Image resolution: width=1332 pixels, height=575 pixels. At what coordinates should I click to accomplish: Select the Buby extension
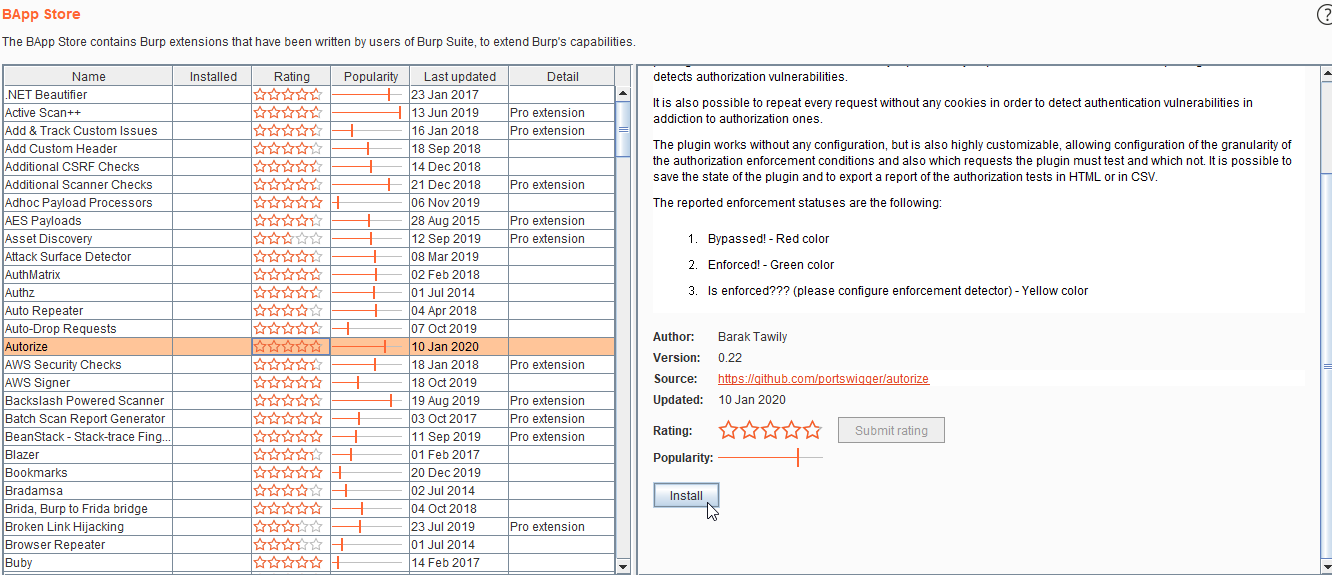308,562
